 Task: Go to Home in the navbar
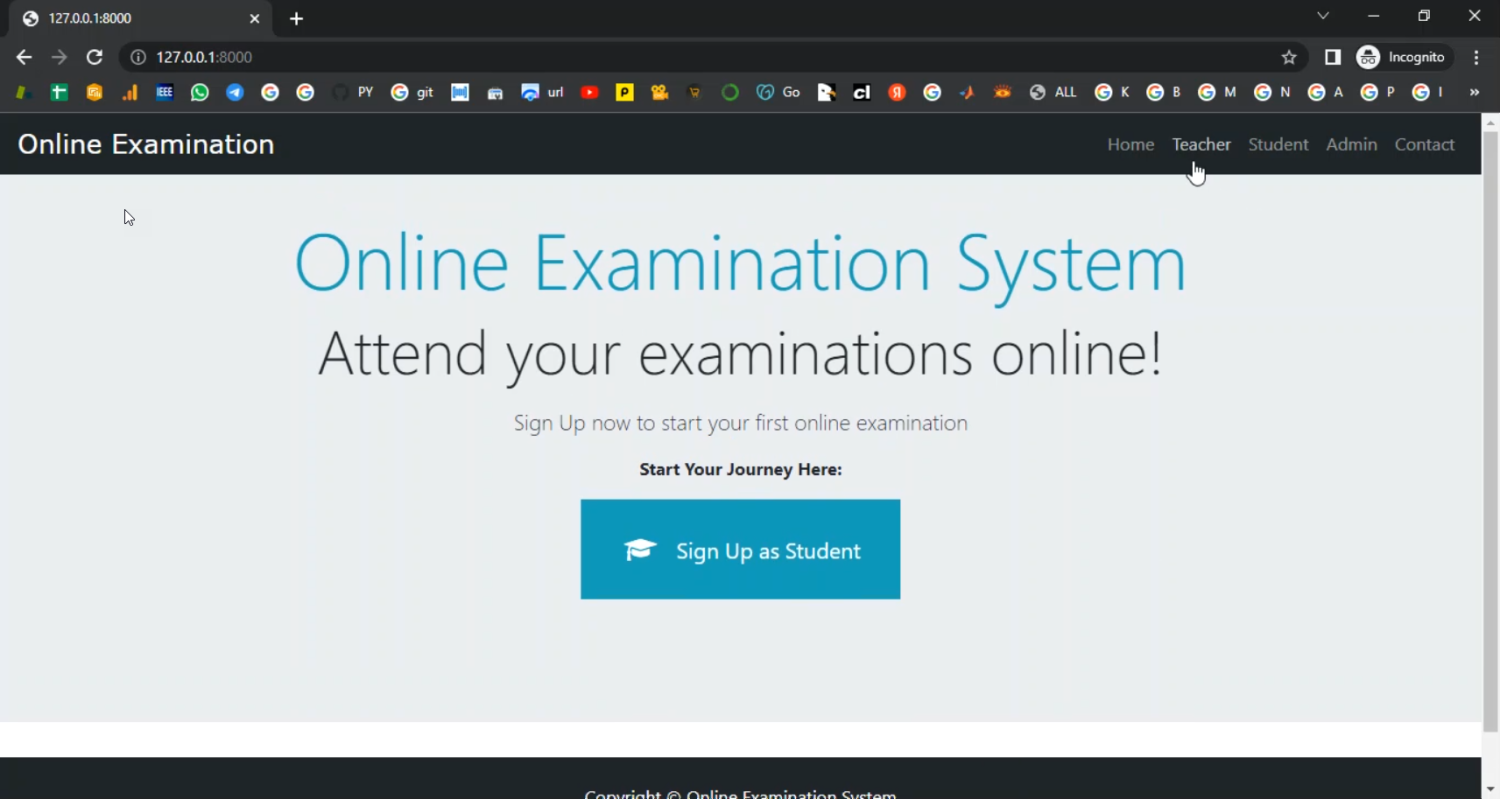click(1131, 144)
